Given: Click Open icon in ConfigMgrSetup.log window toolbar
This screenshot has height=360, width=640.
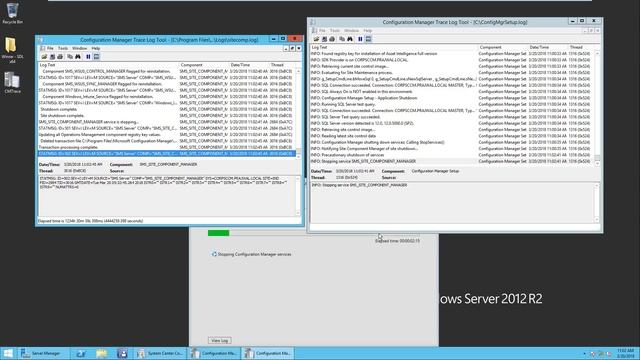Looking at the screenshot, I should [316, 39].
